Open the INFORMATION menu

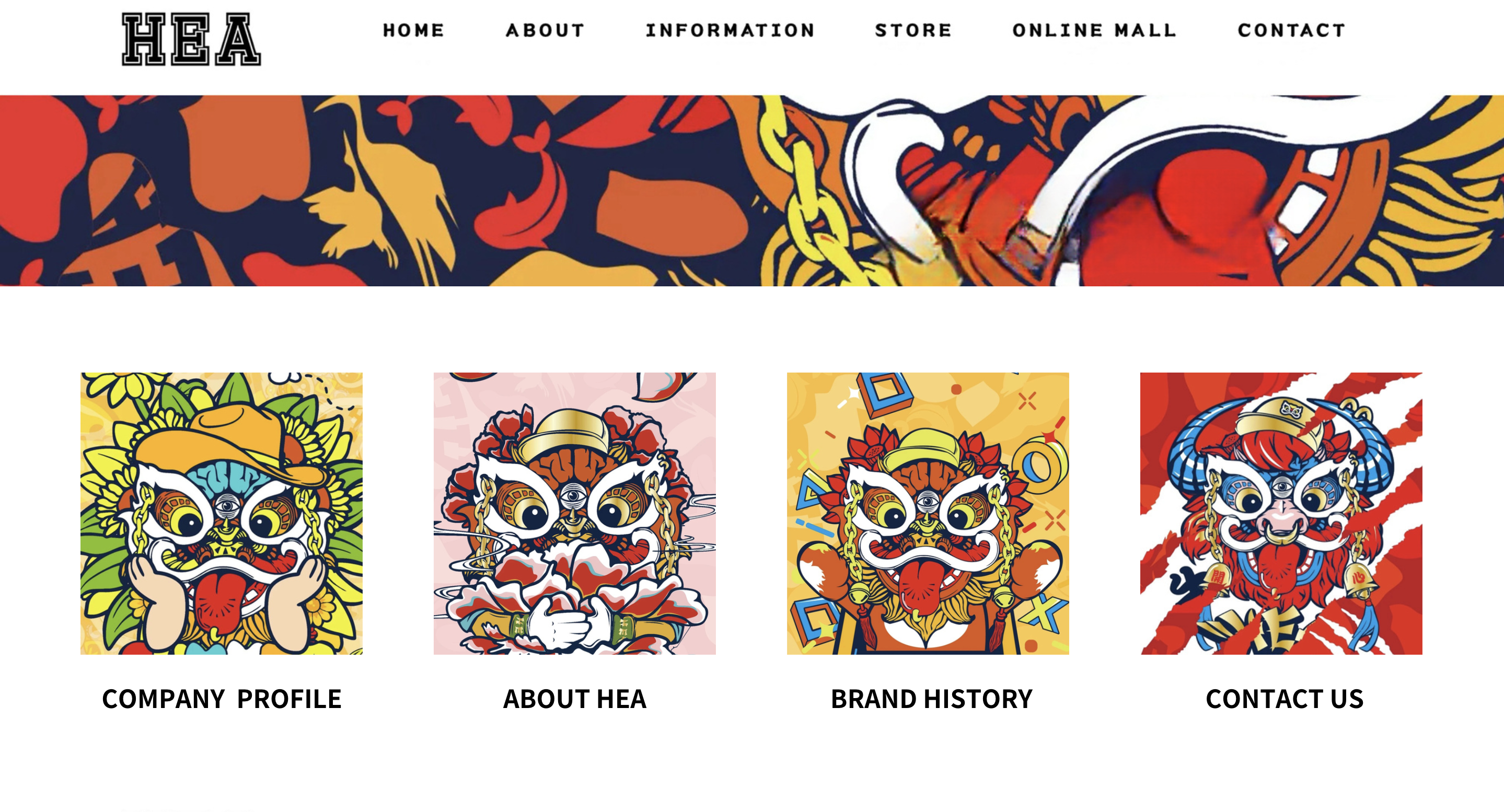730,30
